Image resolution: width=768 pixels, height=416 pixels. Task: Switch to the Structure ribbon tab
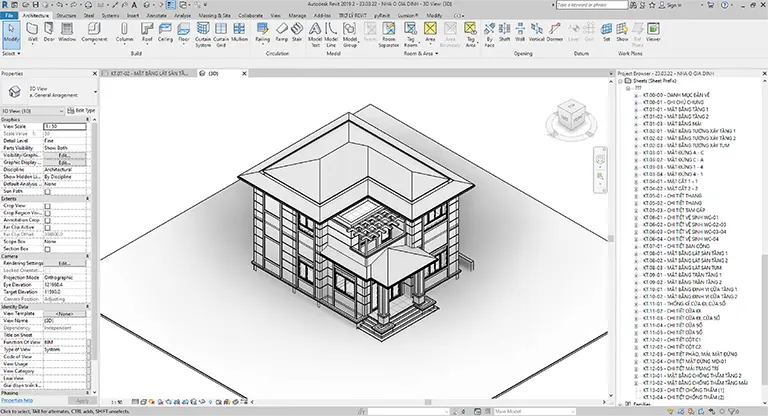(66, 16)
